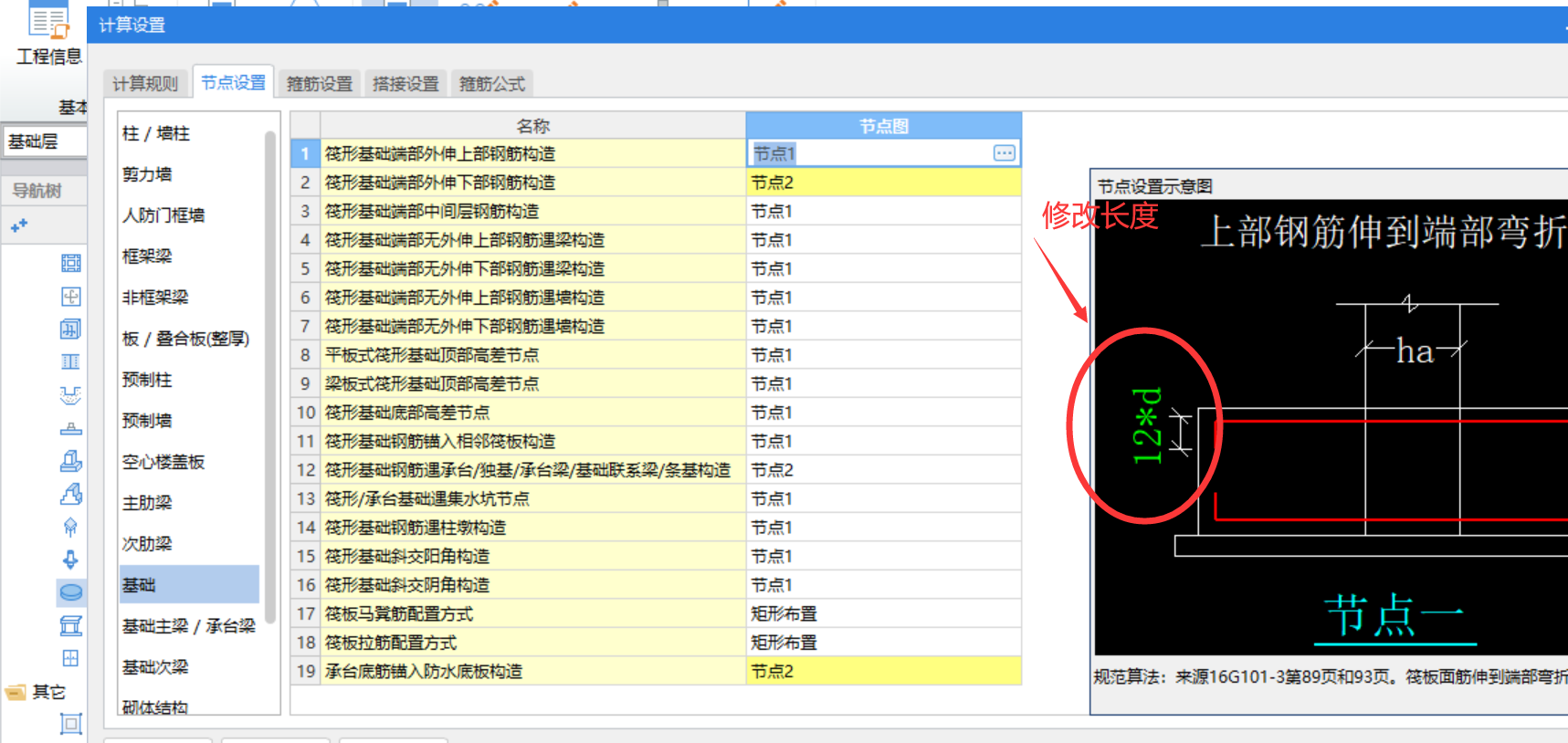Click the green 12*d value in diagram
The height and width of the screenshot is (743, 1568).
(x=1147, y=425)
